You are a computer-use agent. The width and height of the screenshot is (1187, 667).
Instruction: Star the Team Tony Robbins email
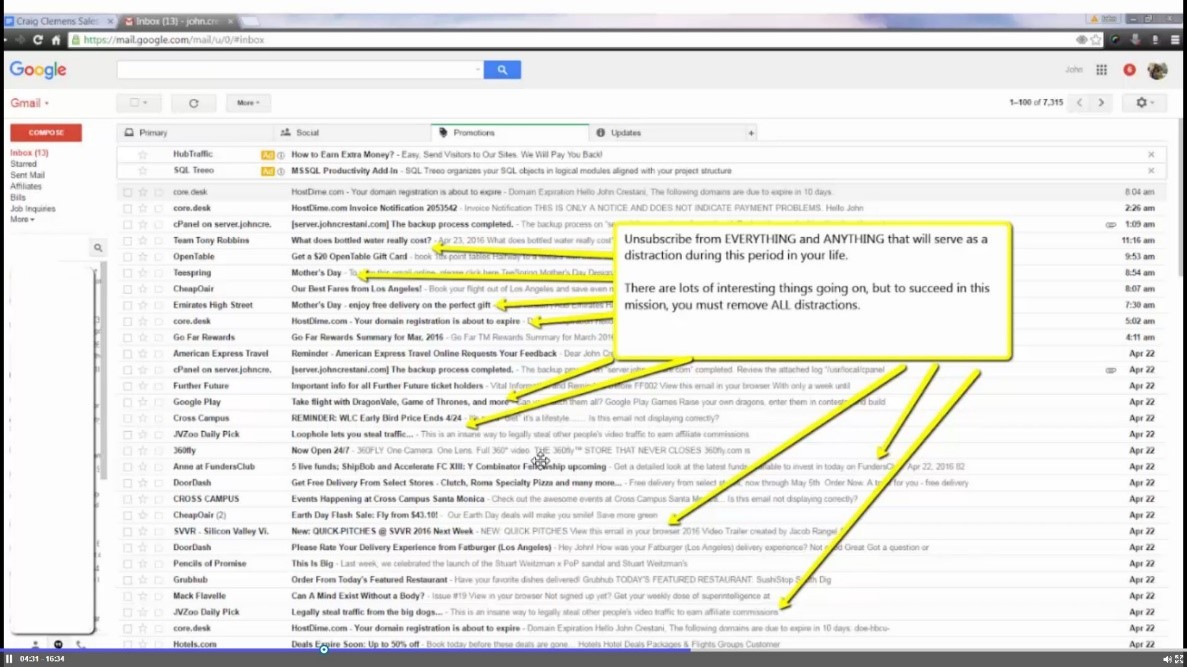click(x=142, y=241)
